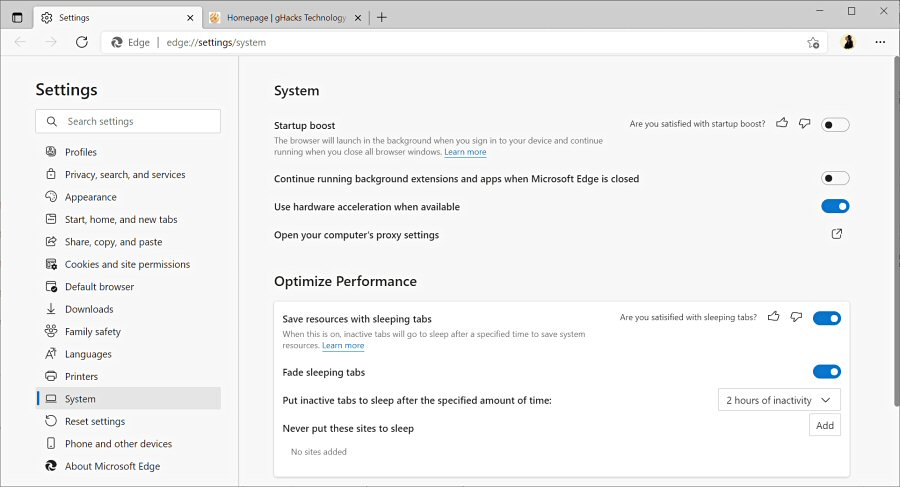The width and height of the screenshot is (900, 487).
Task: Click the Search settings field
Action: (128, 121)
